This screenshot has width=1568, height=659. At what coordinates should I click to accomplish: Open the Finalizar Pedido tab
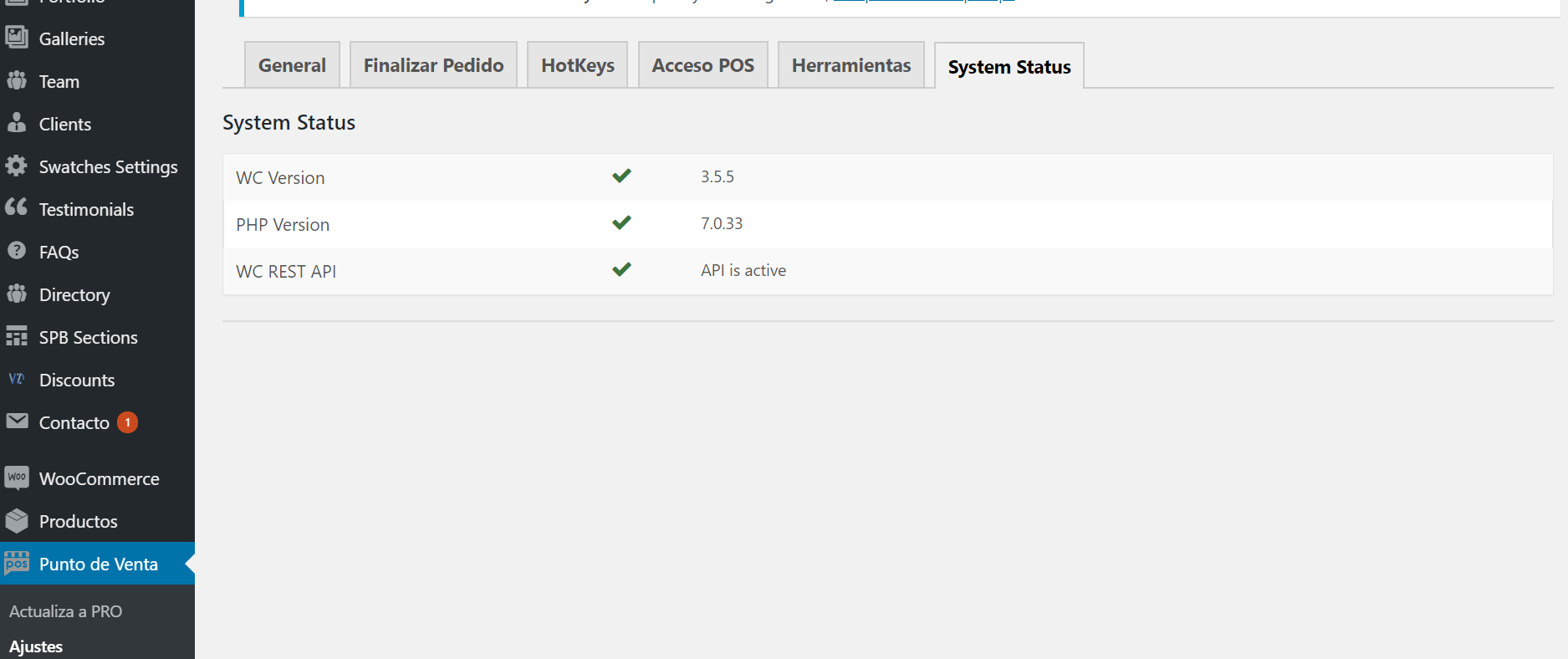433,65
